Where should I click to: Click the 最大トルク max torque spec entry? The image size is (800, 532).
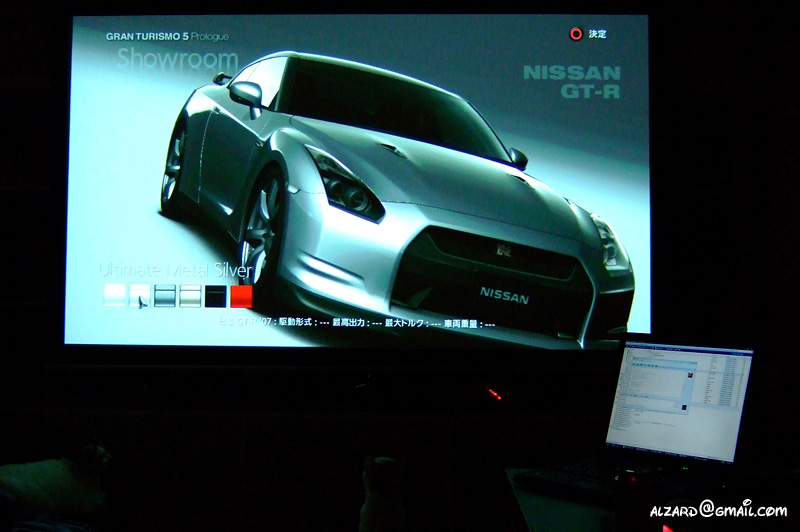click(413, 323)
